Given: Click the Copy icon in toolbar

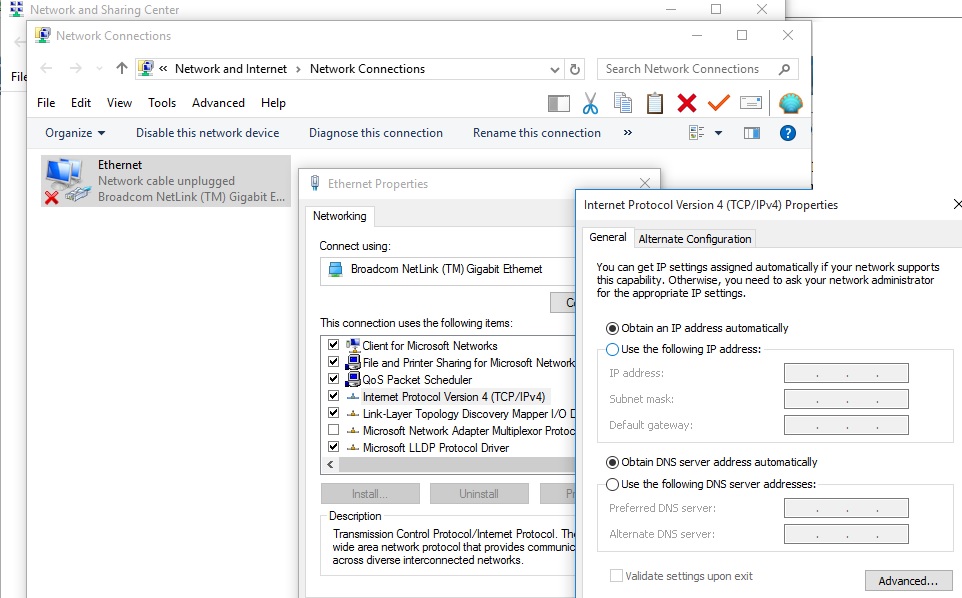Looking at the screenshot, I should tap(622, 103).
